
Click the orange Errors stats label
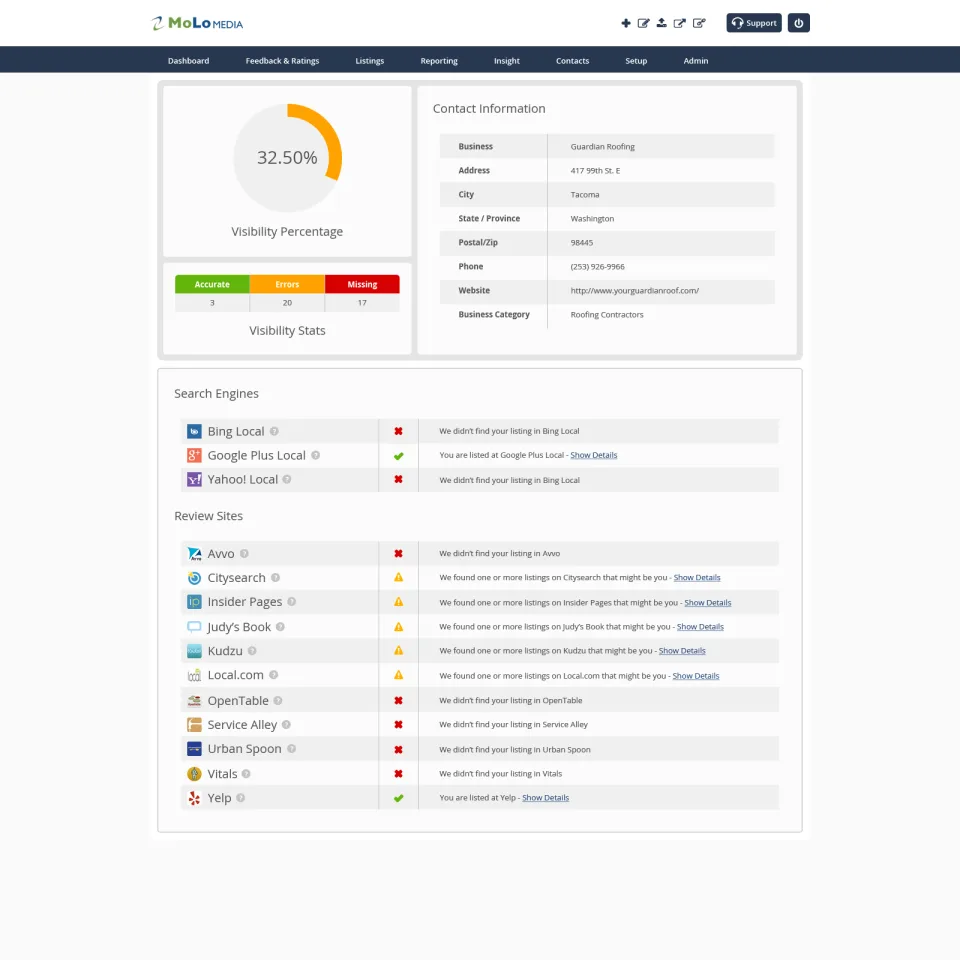tap(287, 284)
